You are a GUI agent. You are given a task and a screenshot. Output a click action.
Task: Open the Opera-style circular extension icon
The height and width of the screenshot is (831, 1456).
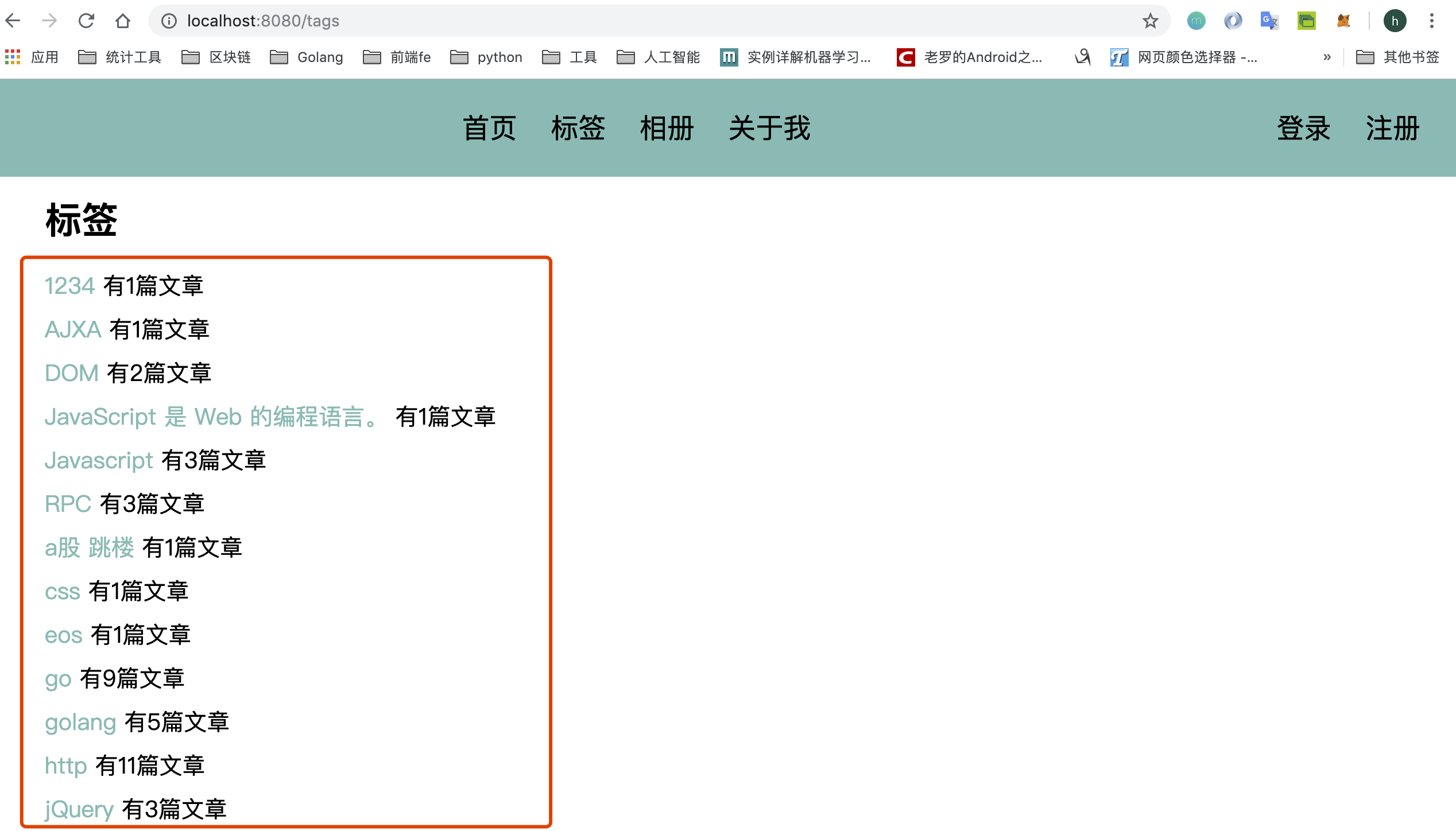pyautogui.click(x=1233, y=21)
